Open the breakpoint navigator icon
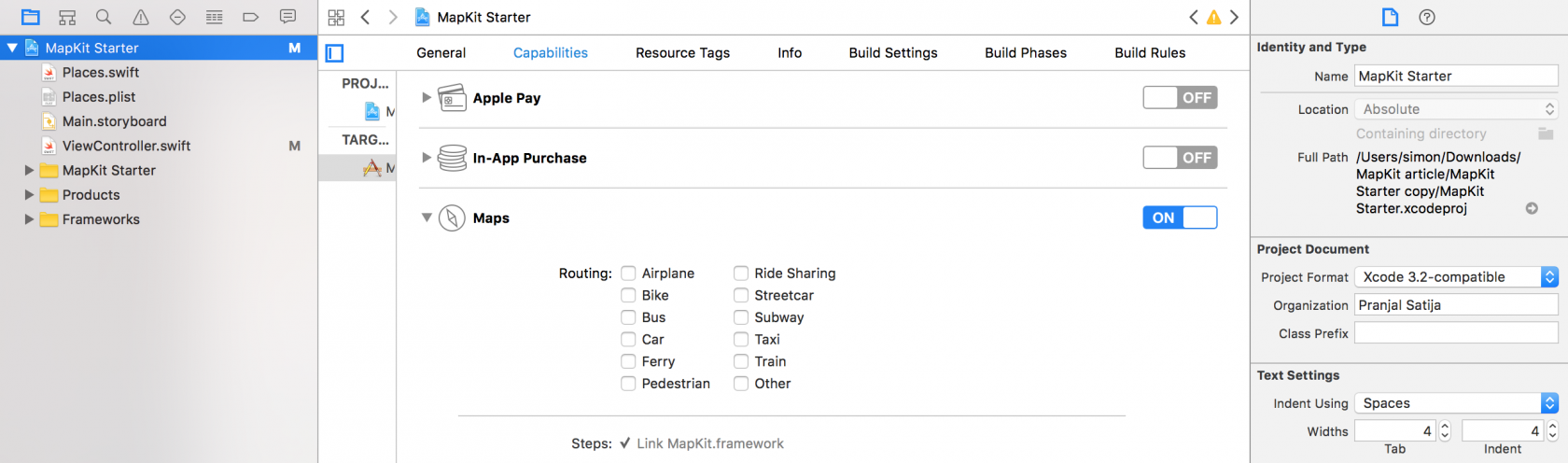 (250, 17)
